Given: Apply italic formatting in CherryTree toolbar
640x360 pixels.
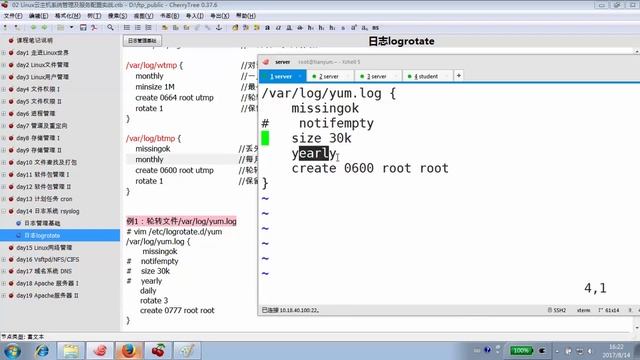Looking at the screenshot, I should pos(278,28).
